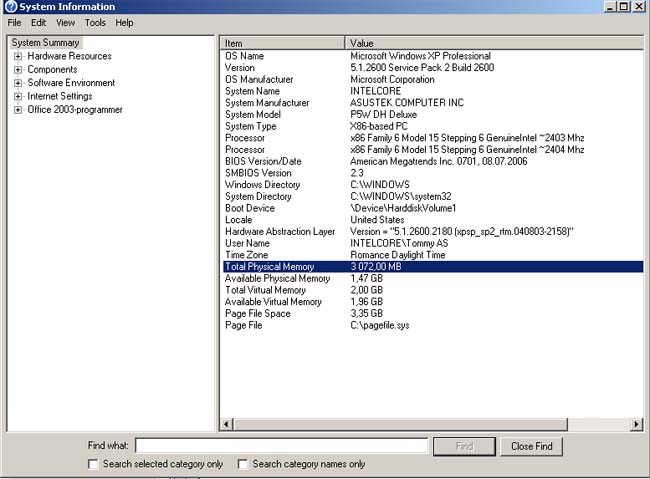
Task: Select the Processor row showing ~2404 Mhz
Action: [x=433, y=149]
